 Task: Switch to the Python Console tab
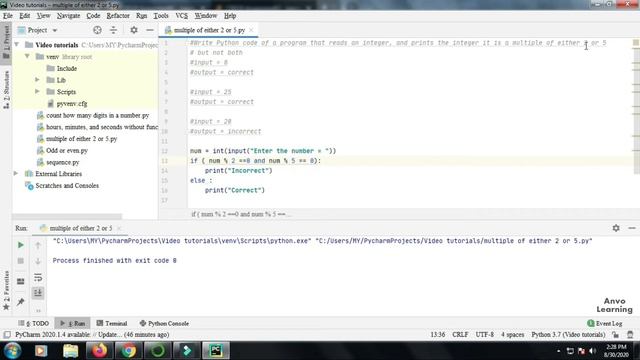click(x=164, y=323)
